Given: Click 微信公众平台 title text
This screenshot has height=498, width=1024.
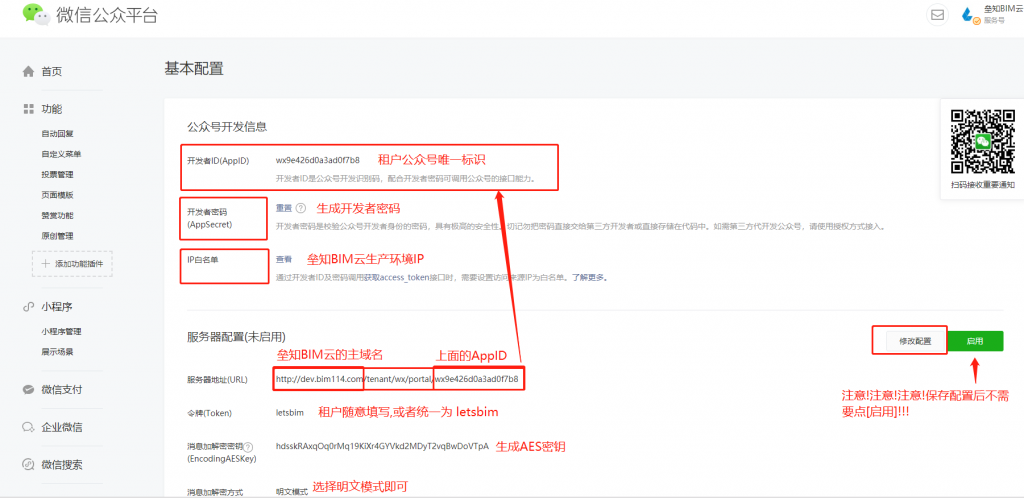Looking at the screenshot, I should tap(107, 14).
